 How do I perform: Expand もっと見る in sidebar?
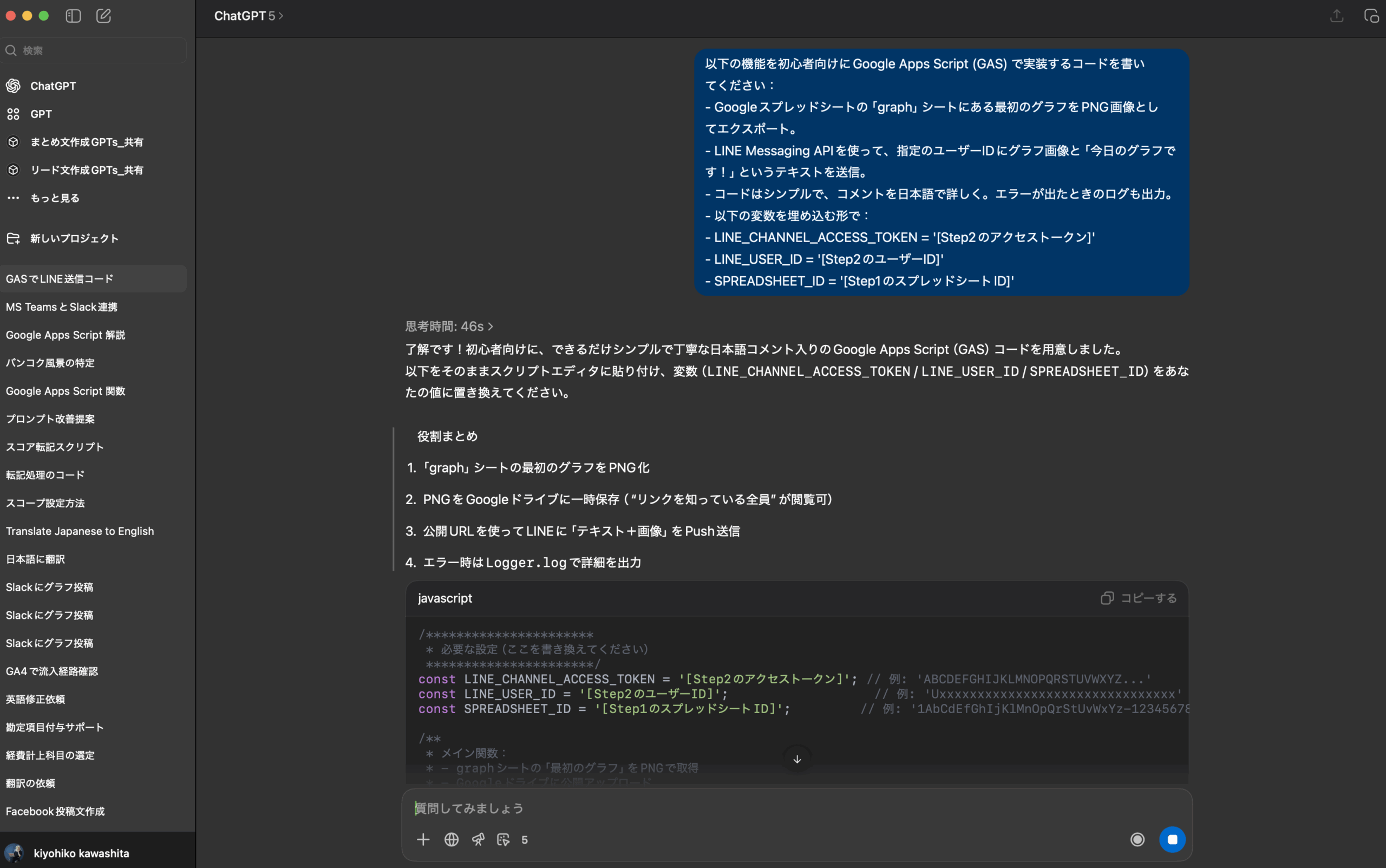55,198
